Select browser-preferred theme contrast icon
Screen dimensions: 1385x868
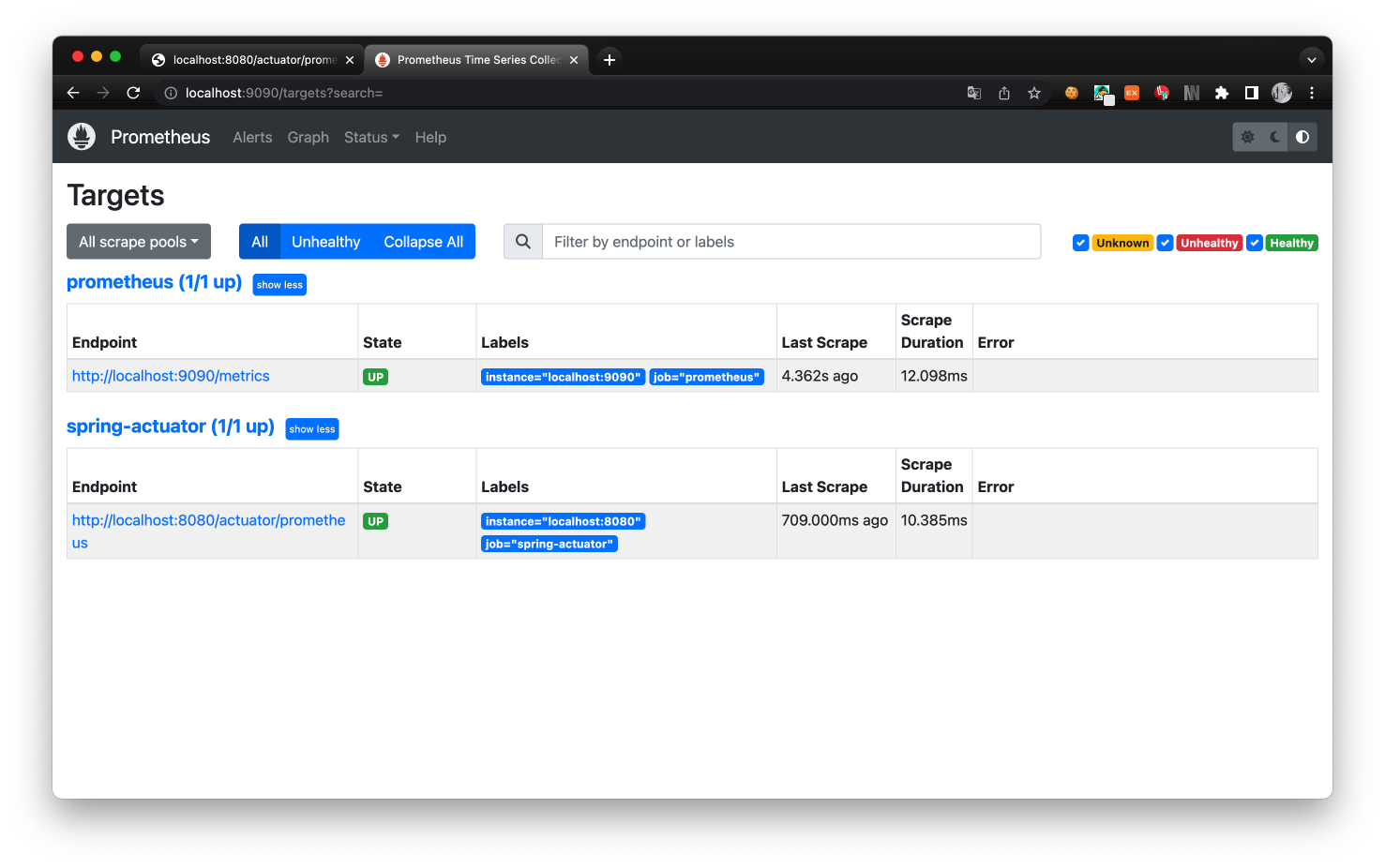click(1302, 137)
